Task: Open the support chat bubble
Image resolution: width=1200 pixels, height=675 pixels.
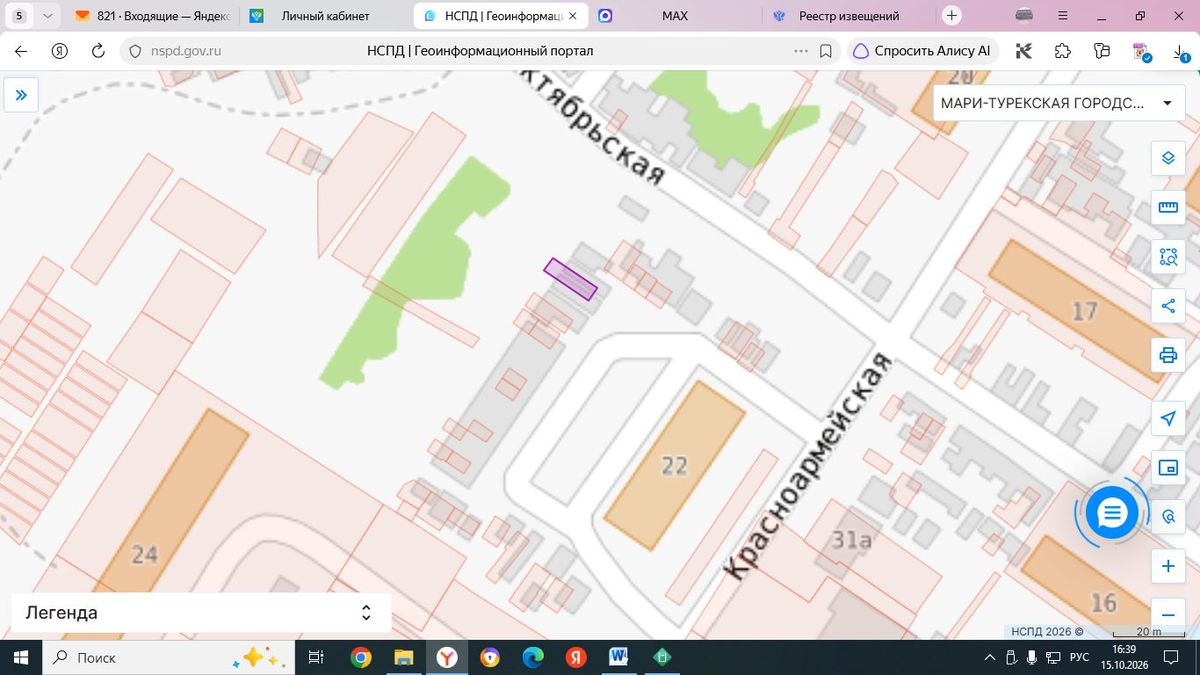Action: coord(1112,513)
